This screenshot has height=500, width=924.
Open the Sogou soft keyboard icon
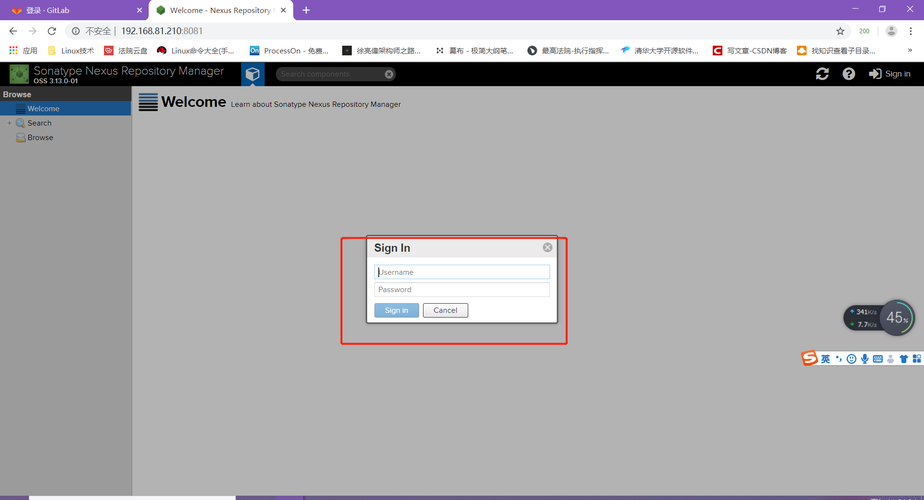click(x=877, y=358)
